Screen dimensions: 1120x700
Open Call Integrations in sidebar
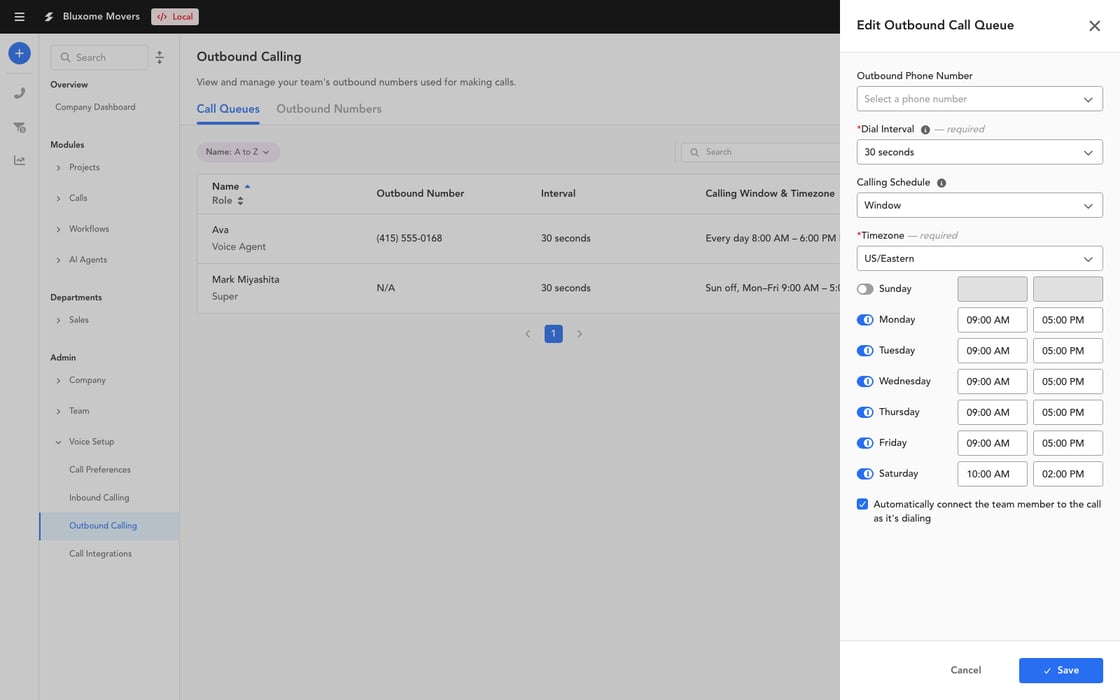(x=101, y=554)
